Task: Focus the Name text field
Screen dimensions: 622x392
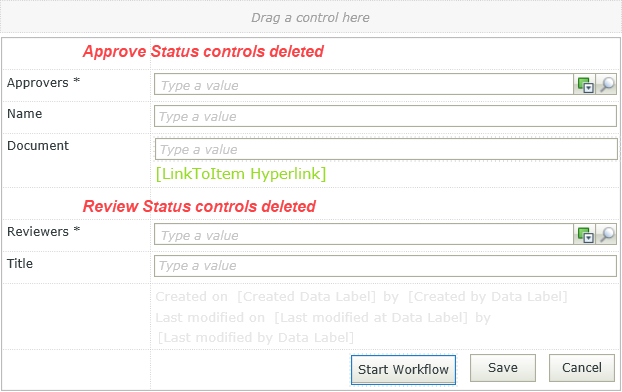Action: [x=385, y=116]
